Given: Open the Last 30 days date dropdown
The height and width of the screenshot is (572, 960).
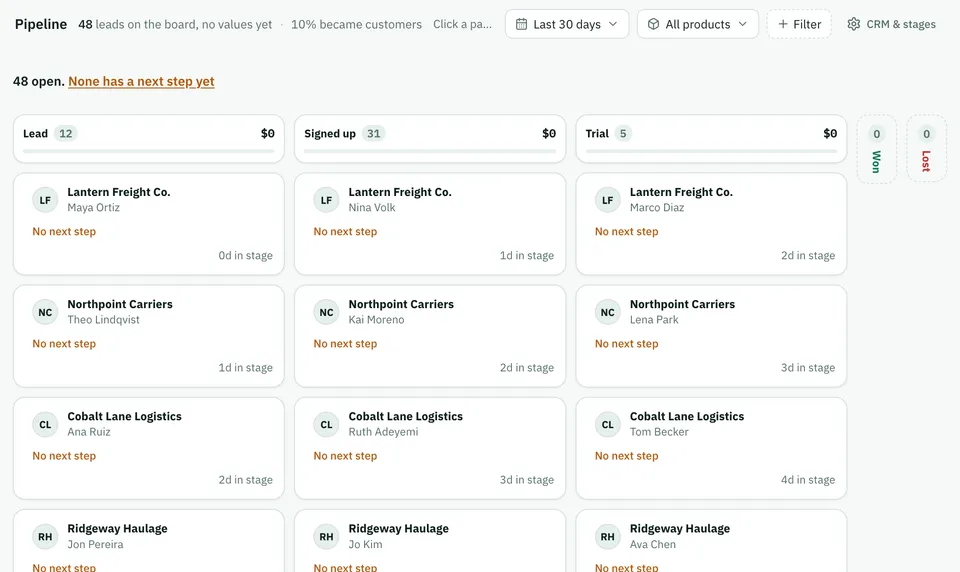Looking at the screenshot, I should click(x=567, y=24).
